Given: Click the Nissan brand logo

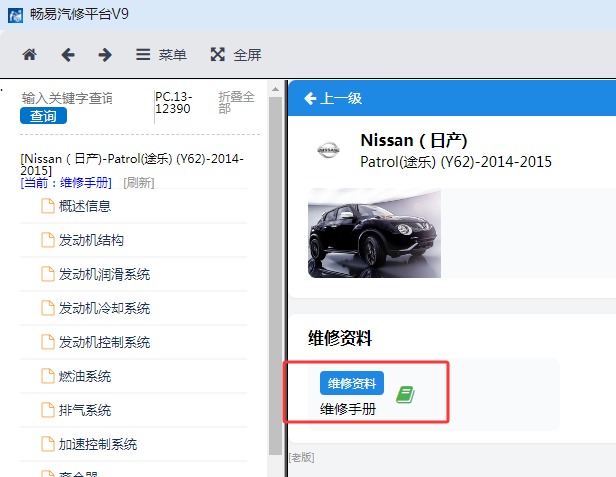Looking at the screenshot, I should [328, 150].
